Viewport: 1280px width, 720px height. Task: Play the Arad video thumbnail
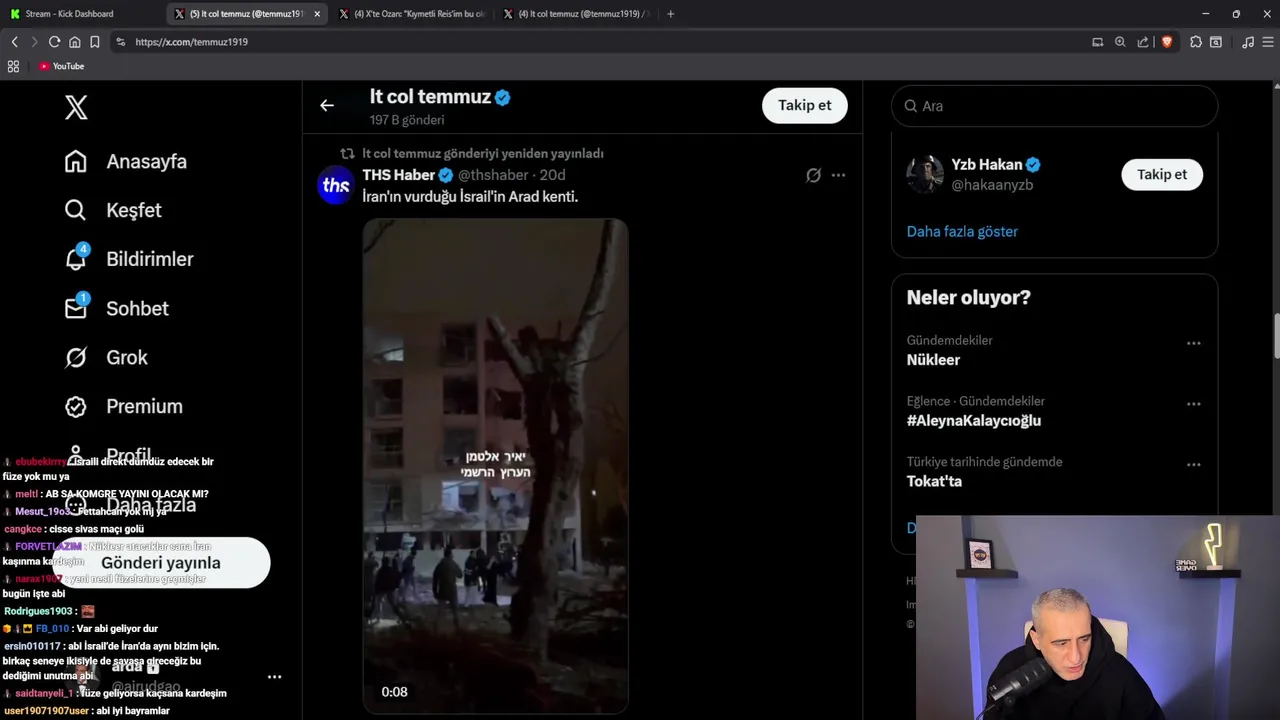click(x=495, y=465)
